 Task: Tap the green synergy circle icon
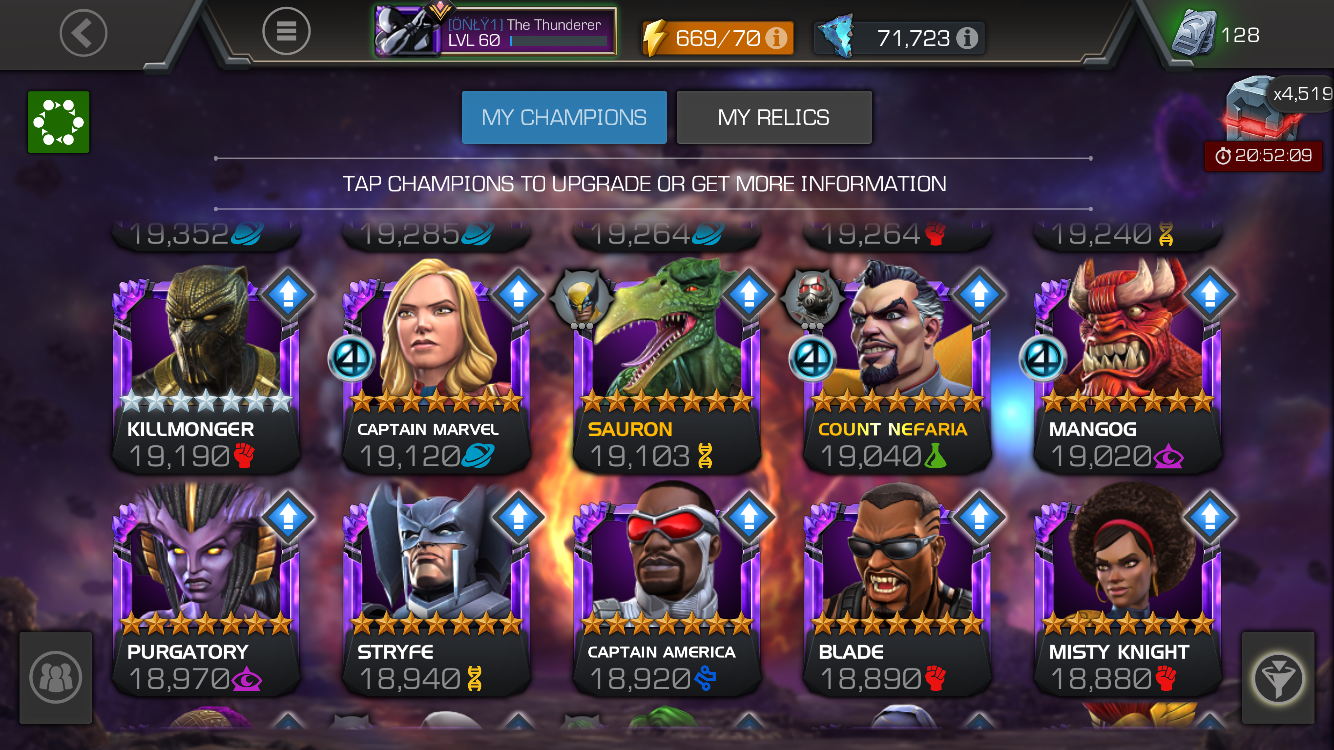[x=59, y=122]
